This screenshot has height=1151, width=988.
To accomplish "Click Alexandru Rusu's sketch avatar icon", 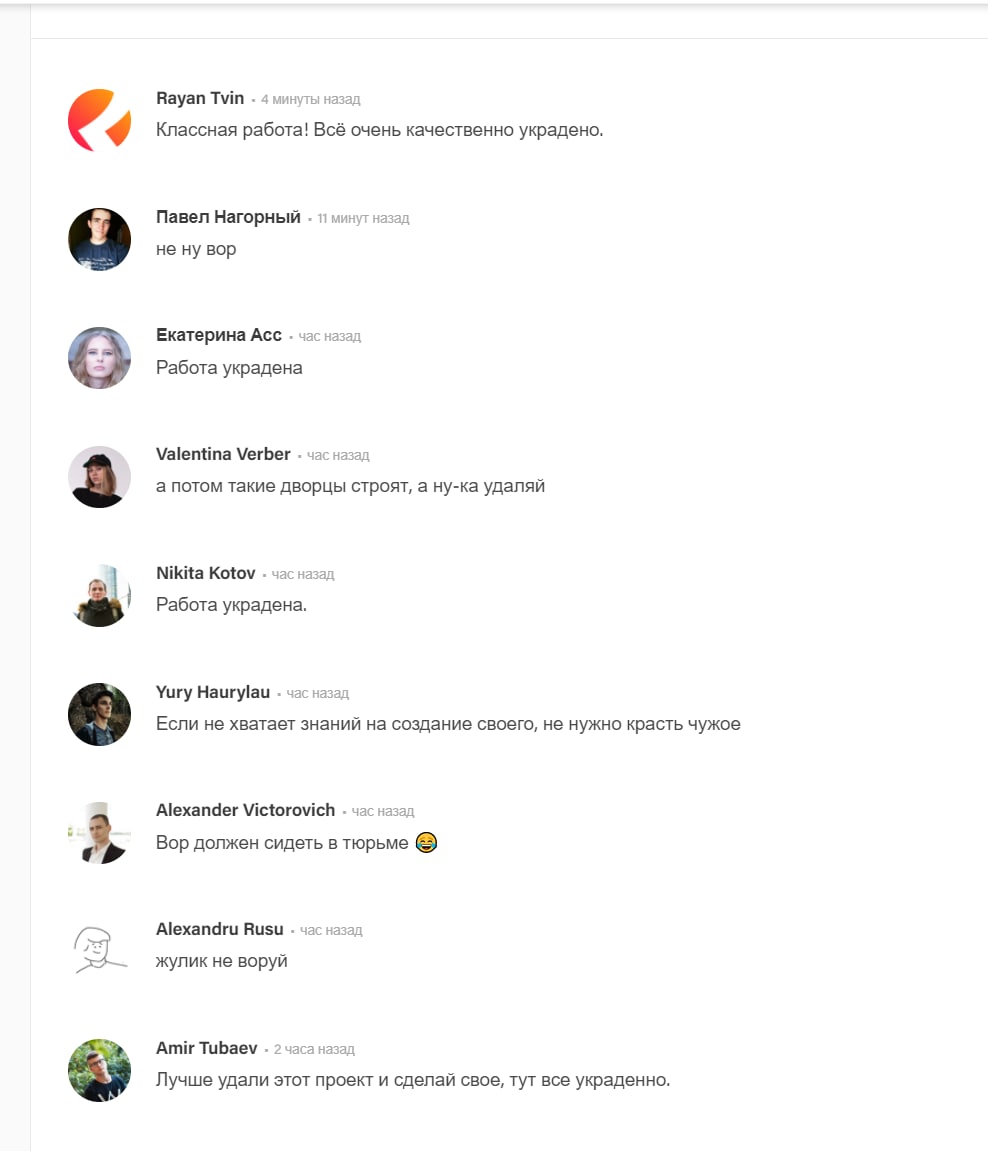I will 99,951.
